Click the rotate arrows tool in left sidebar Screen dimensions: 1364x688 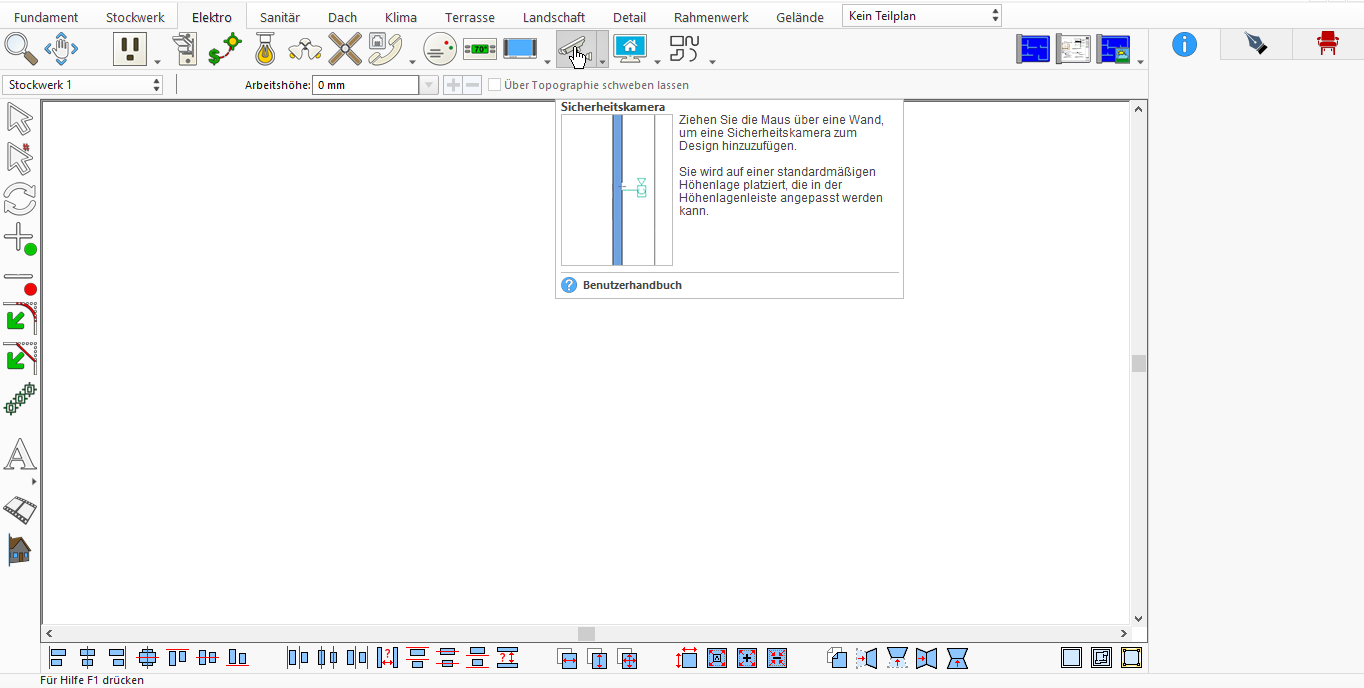pyautogui.click(x=20, y=198)
